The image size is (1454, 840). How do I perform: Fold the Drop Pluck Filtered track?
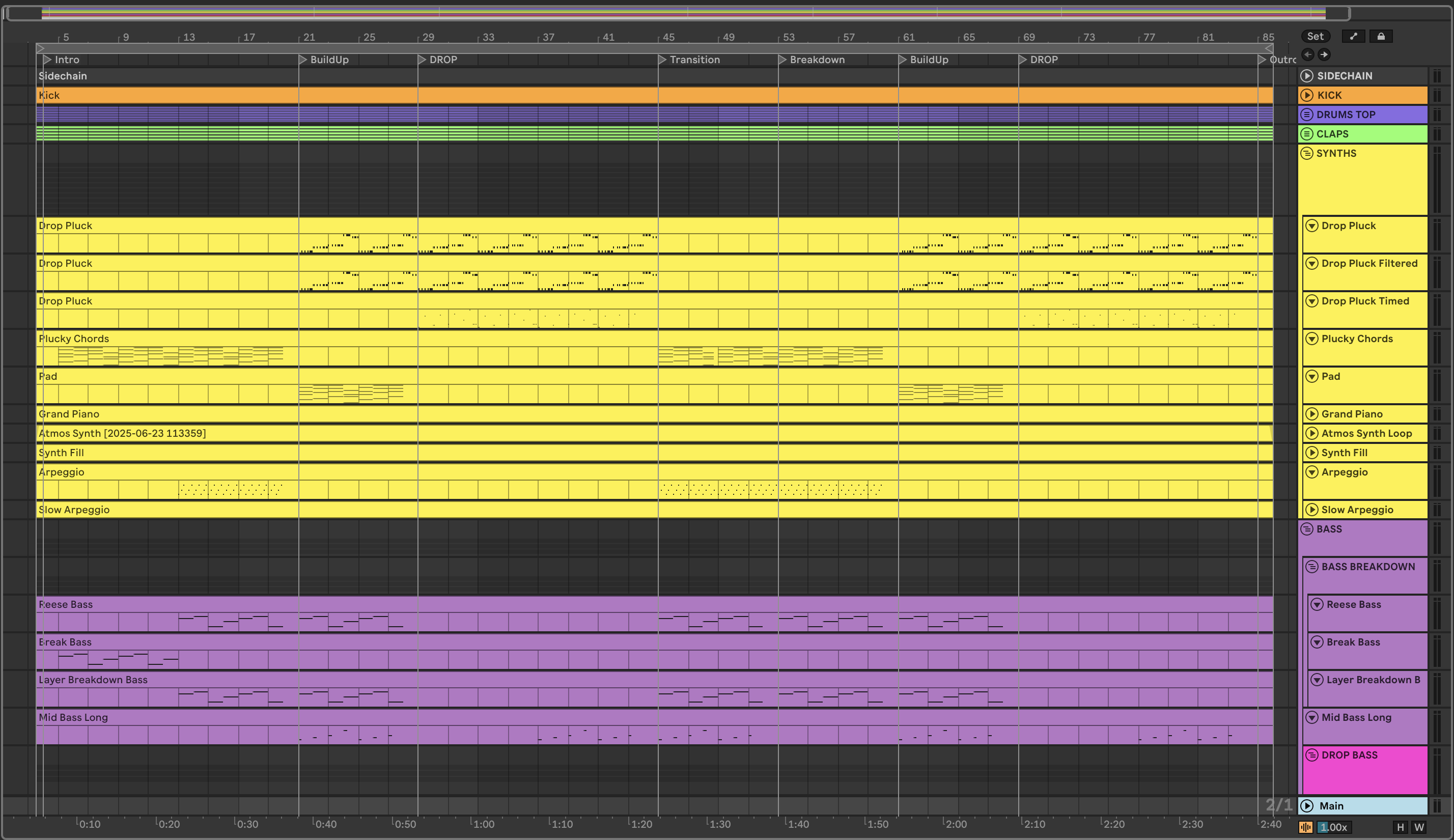tap(1312, 264)
